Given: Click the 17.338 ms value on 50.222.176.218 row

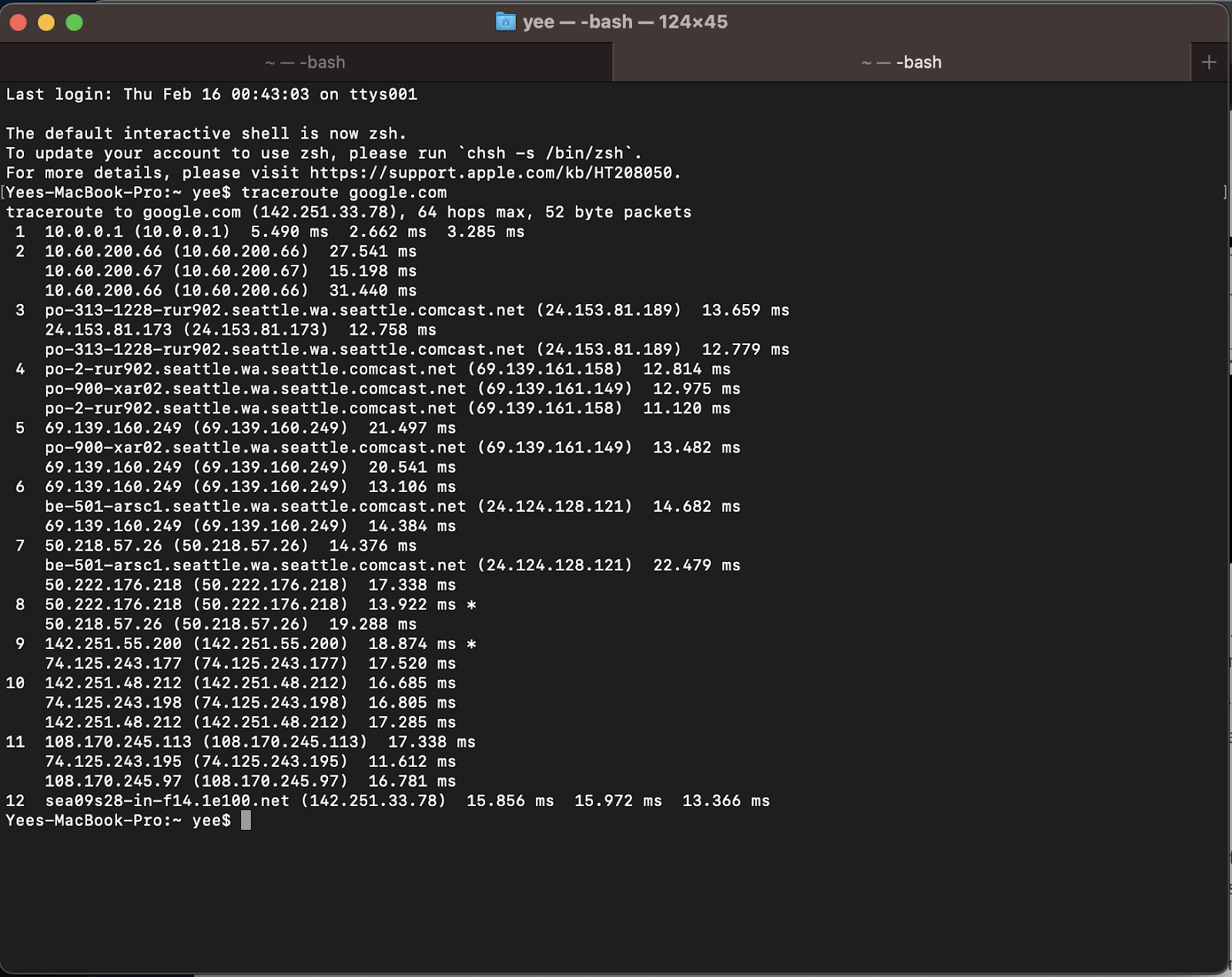Looking at the screenshot, I should (x=412, y=585).
